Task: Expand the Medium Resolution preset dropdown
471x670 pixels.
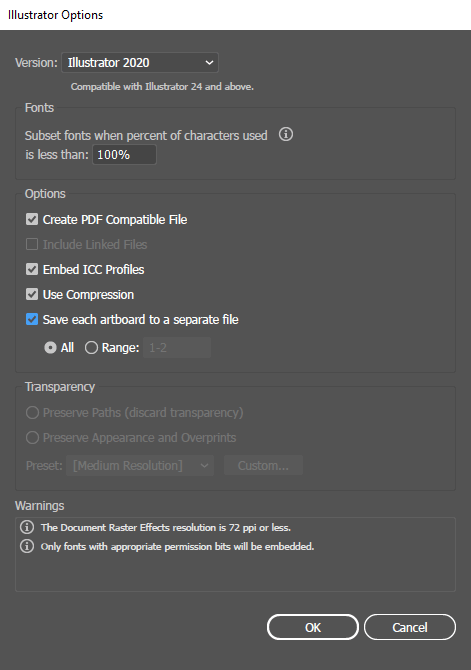Action: pos(140,465)
